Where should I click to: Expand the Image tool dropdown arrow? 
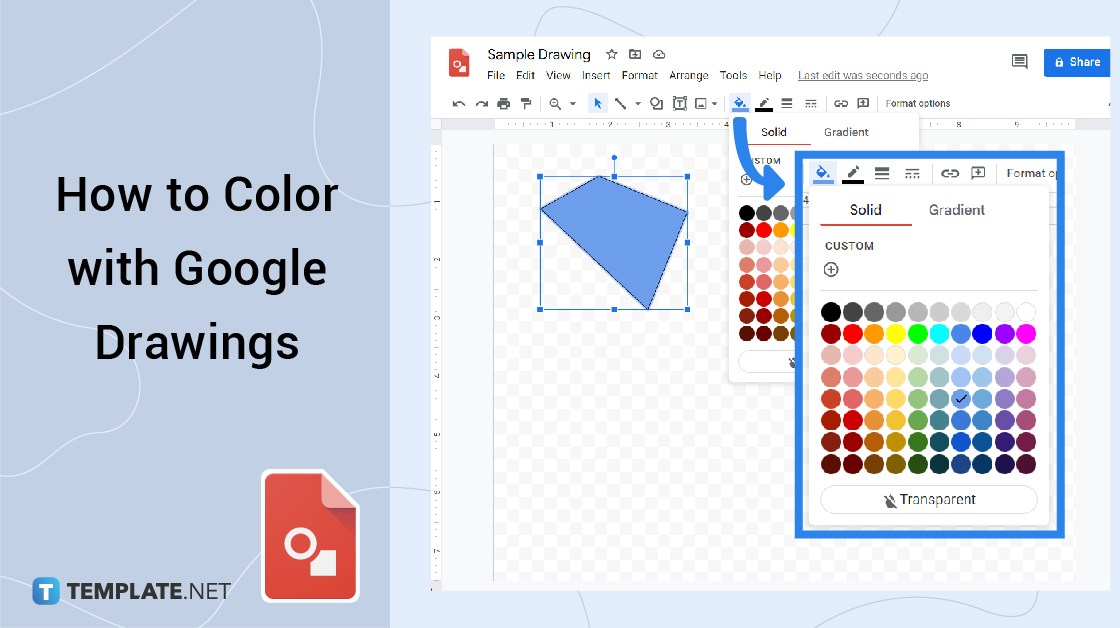coord(714,104)
